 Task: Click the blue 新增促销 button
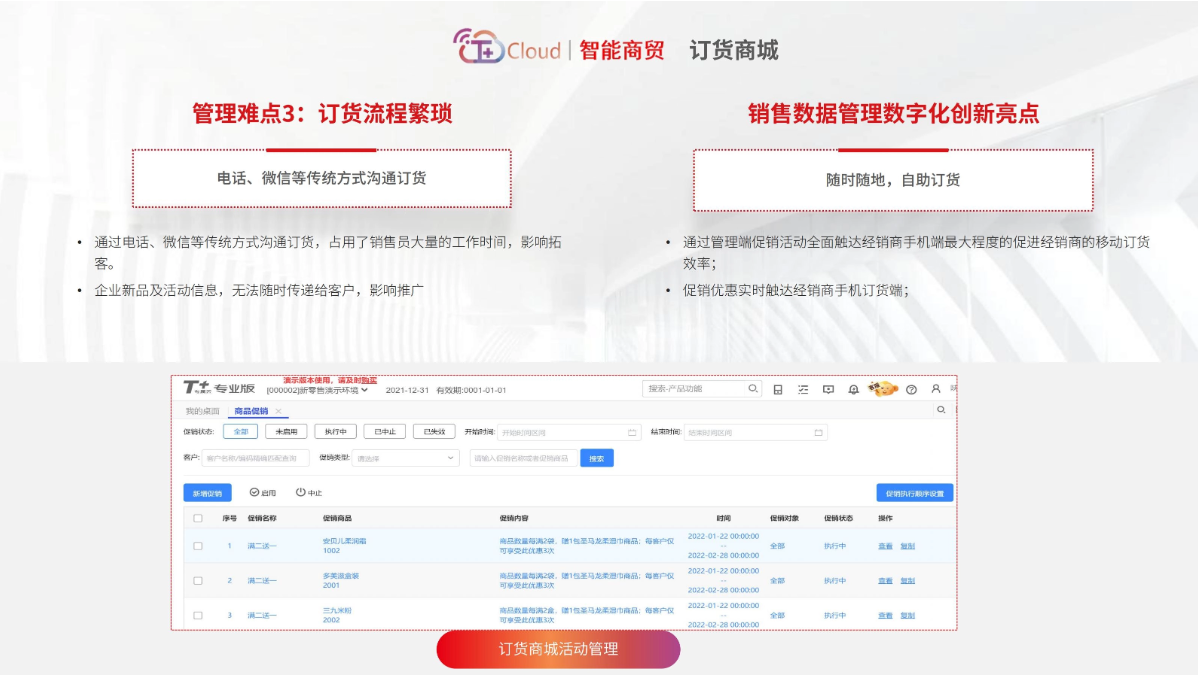(207, 493)
